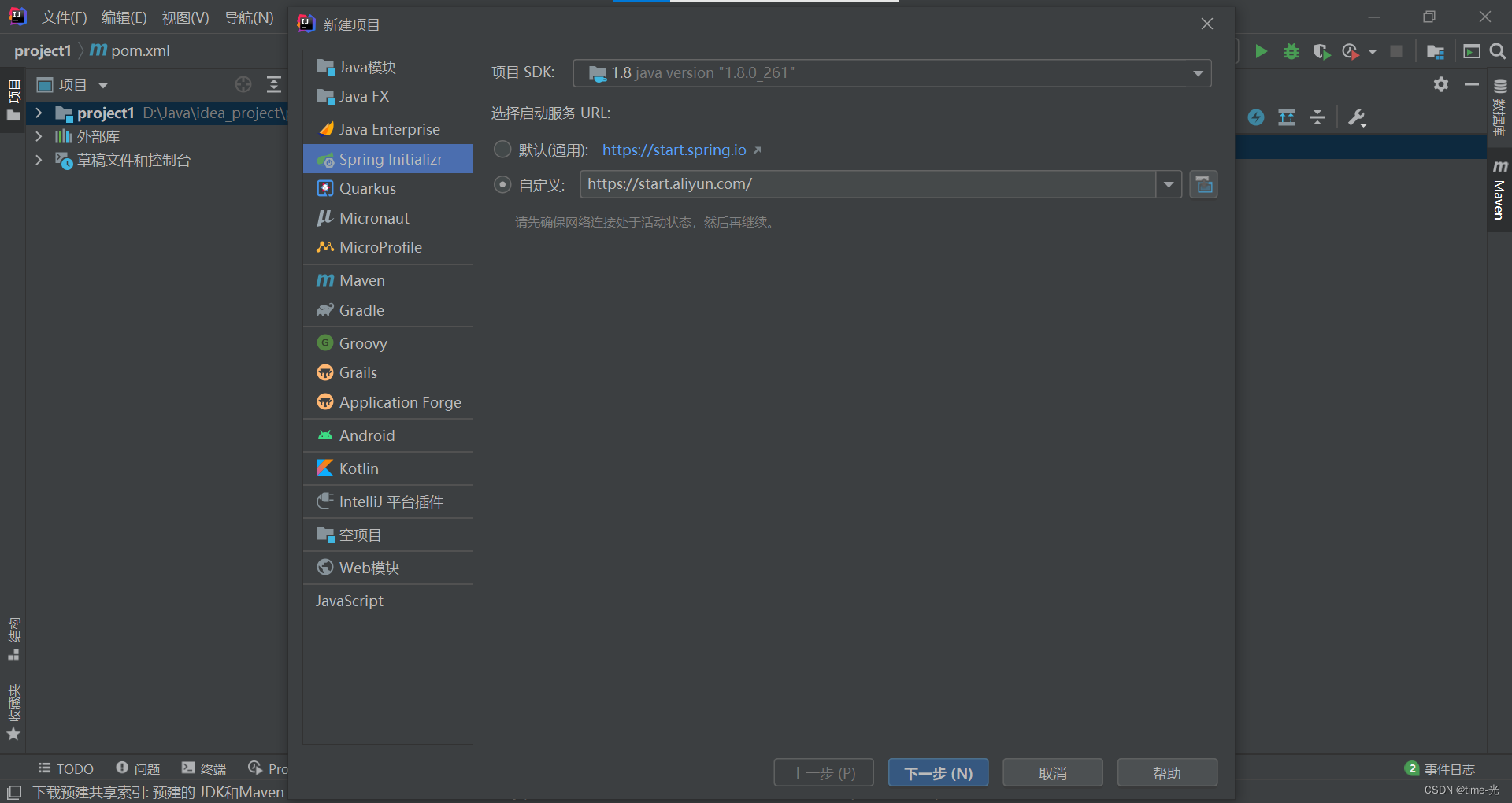This screenshot has height=803, width=1512.
Task: Select MicroProfile project type
Action: pyautogui.click(x=387, y=247)
